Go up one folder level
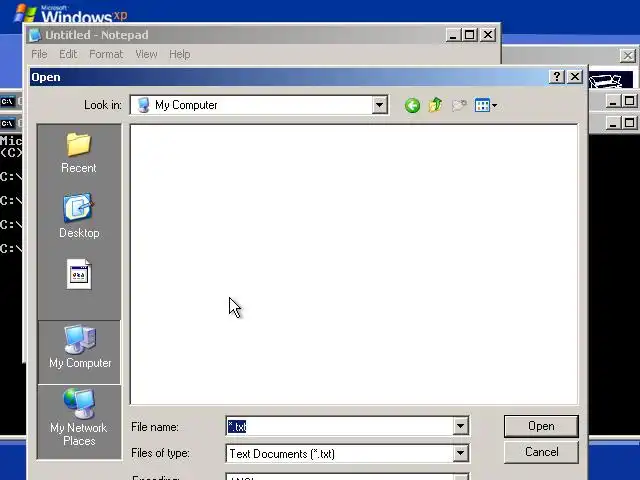640x480 pixels. pyautogui.click(x=435, y=105)
